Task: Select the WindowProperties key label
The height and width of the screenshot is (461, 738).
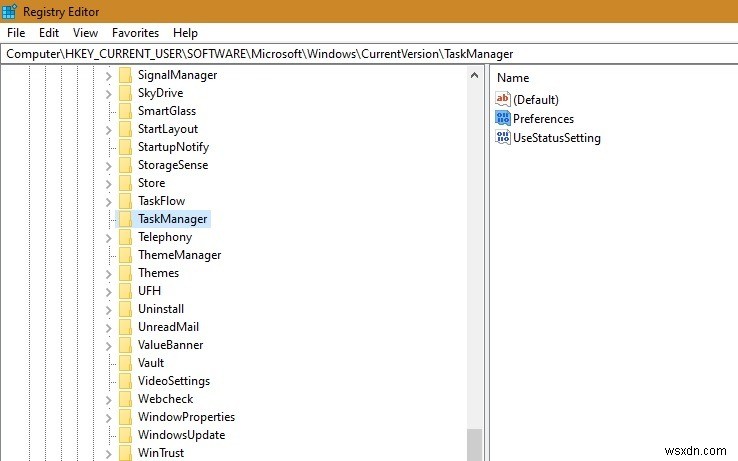Action: (x=186, y=417)
